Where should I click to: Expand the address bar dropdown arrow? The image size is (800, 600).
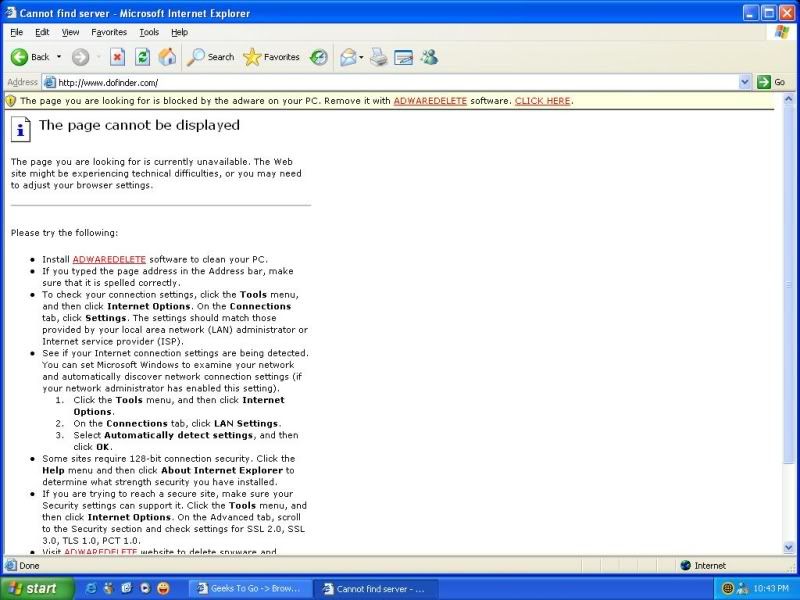(x=744, y=82)
